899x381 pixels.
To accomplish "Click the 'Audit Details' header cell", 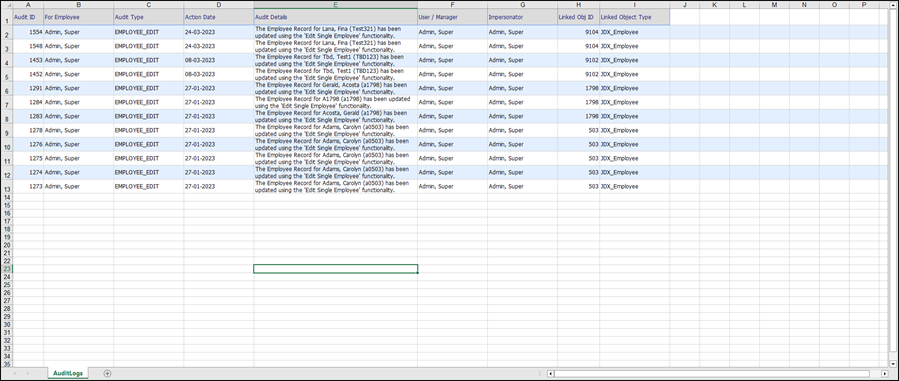I will (335, 17).
